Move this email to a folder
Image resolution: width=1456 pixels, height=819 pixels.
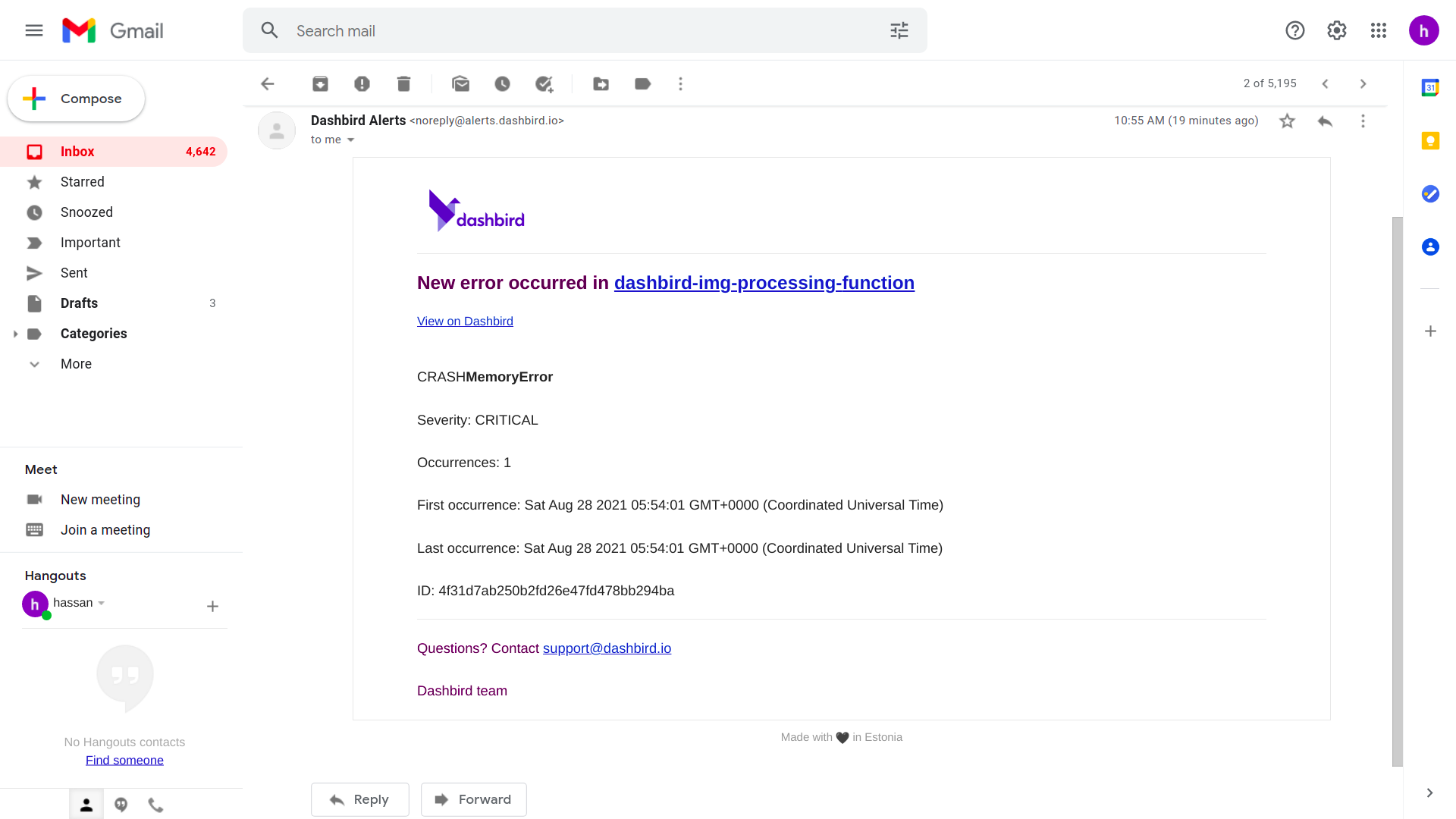601,83
